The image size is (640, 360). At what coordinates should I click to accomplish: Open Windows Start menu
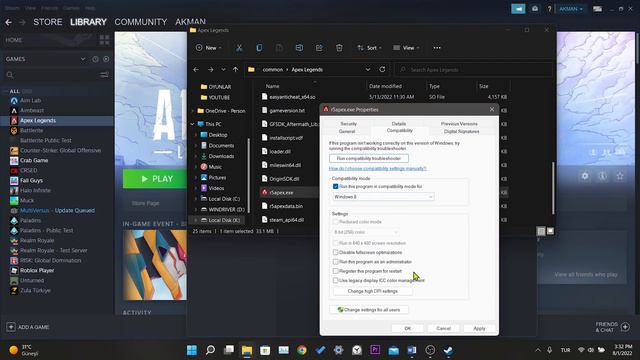(x=191, y=350)
